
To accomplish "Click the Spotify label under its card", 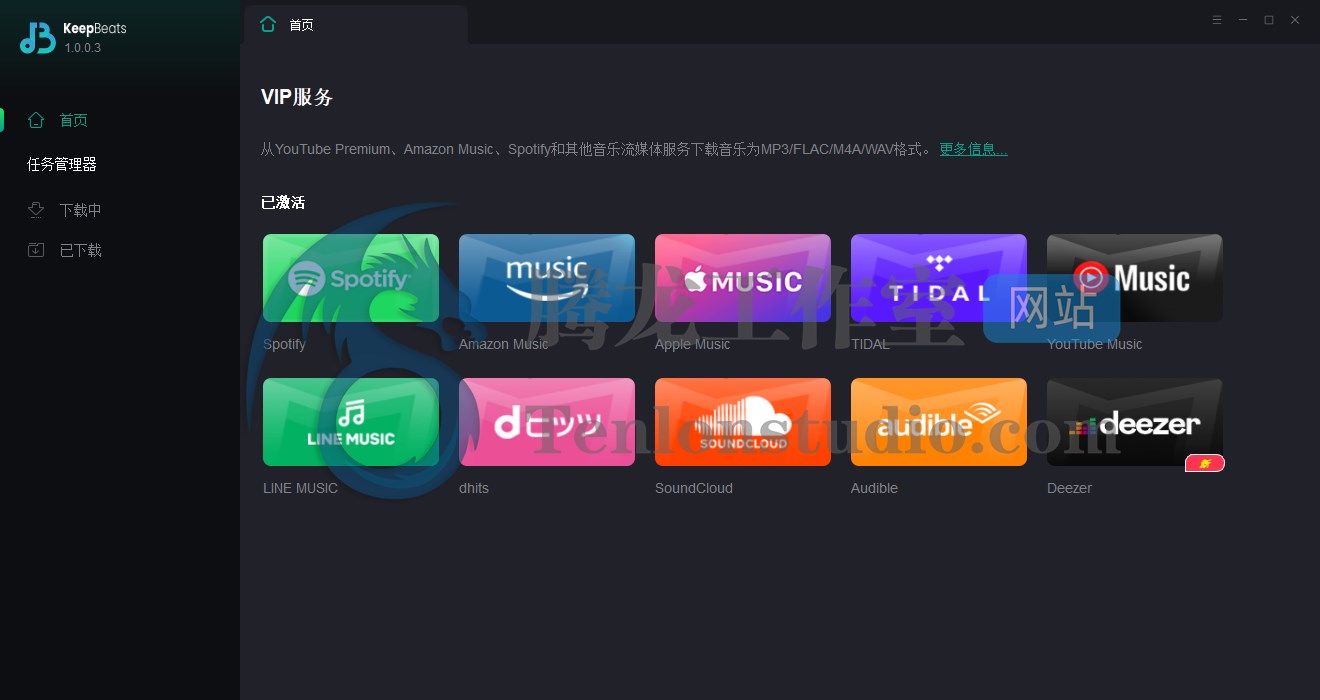I will [284, 344].
